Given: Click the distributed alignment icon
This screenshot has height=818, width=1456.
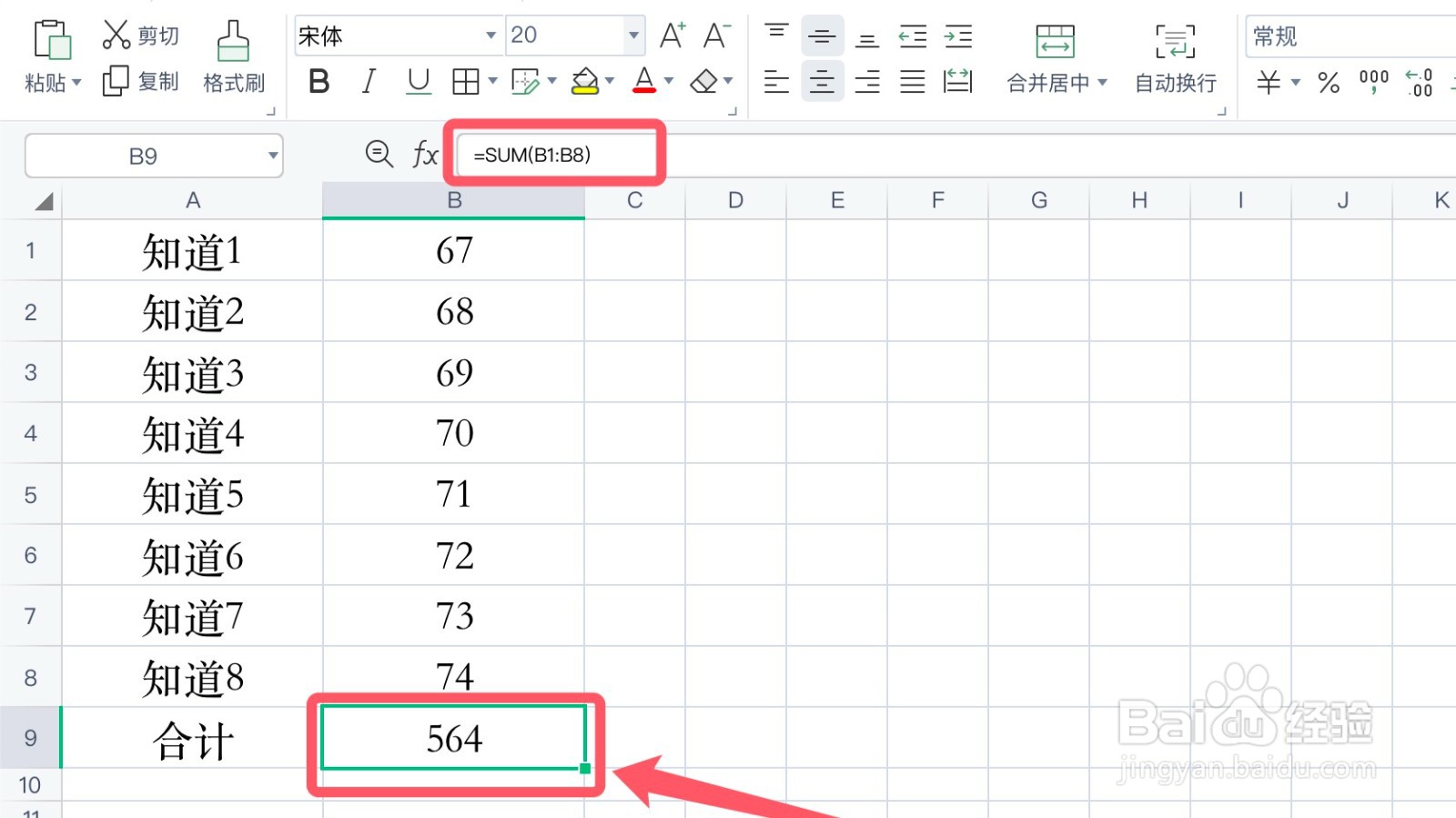Looking at the screenshot, I should click(958, 82).
